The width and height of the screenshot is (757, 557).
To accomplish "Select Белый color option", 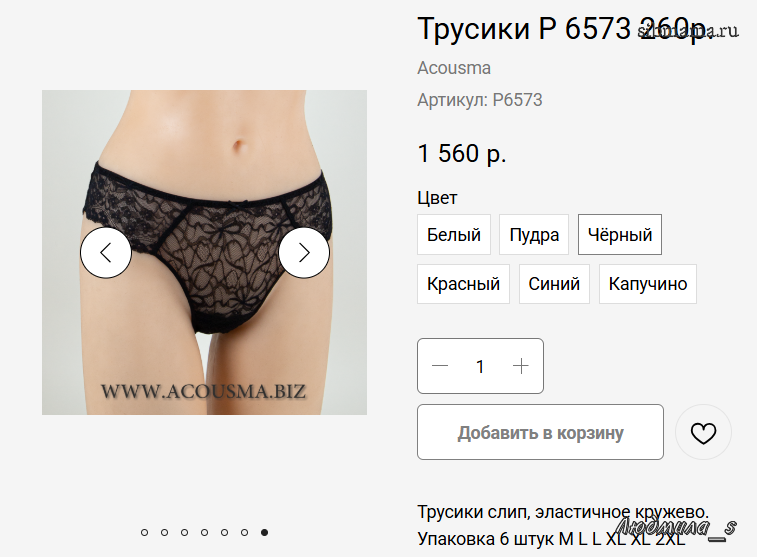I will pos(454,235).
